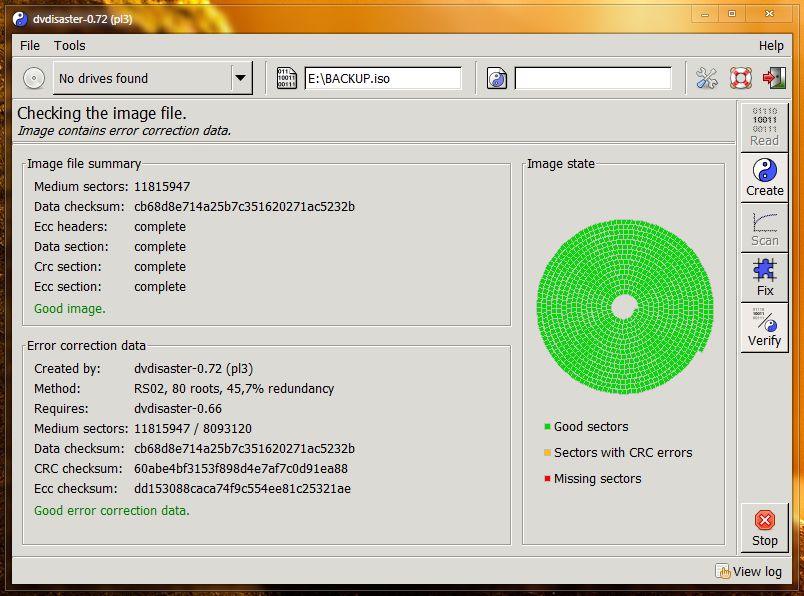Click the yellow CRC errors swatch

[547, 452]
